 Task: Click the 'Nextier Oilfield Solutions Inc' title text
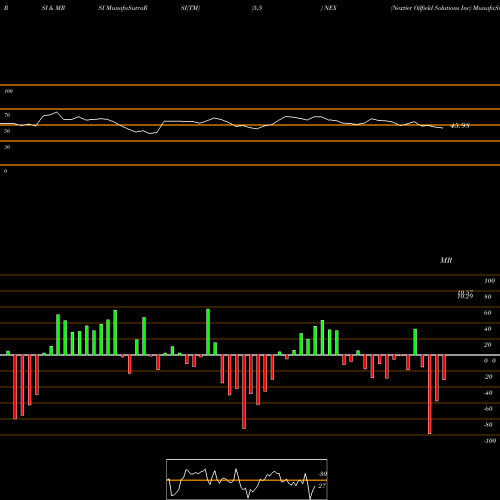(431, 8)
